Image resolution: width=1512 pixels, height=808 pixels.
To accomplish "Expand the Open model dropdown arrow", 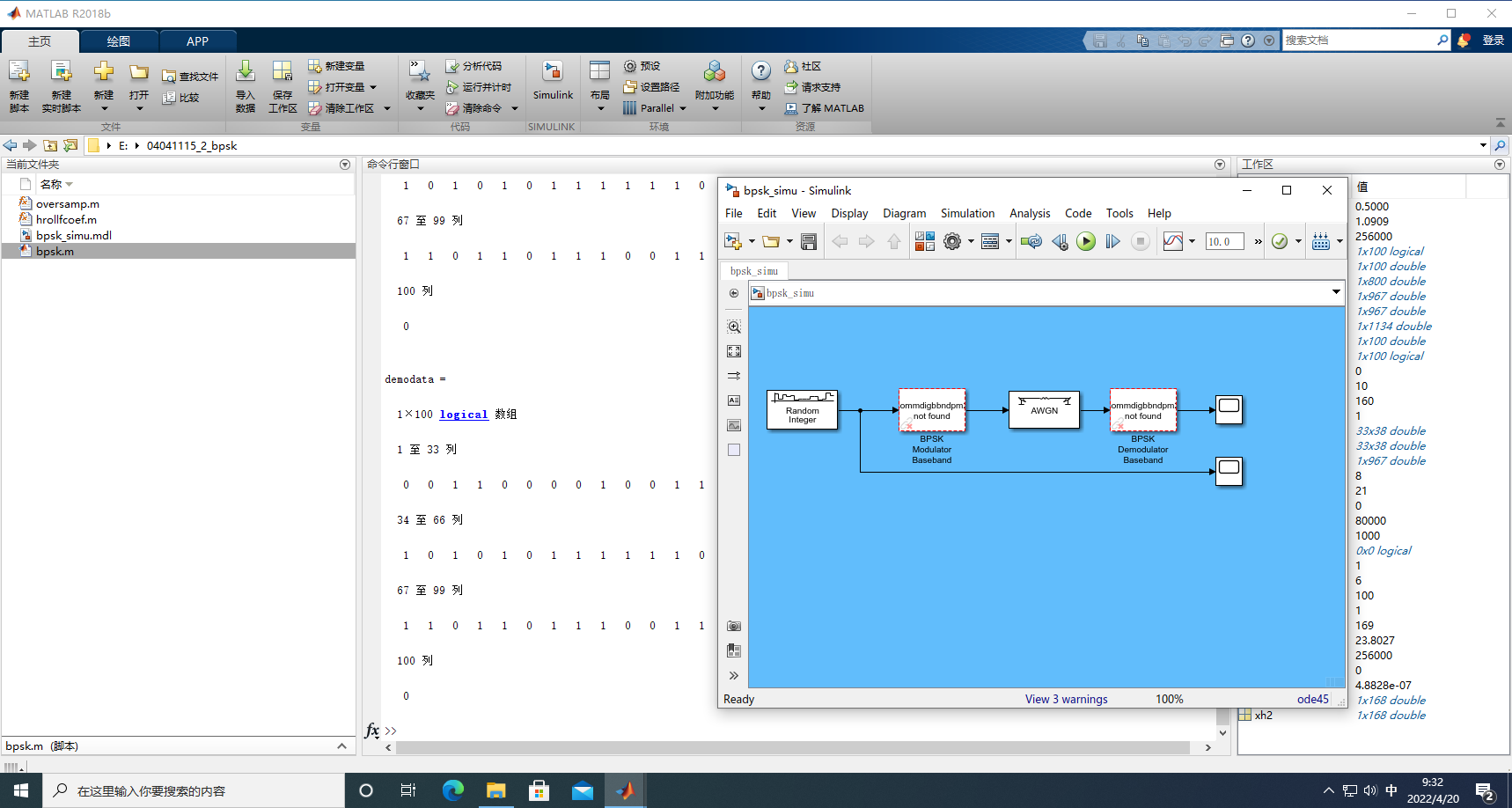I will coord(789,241).
